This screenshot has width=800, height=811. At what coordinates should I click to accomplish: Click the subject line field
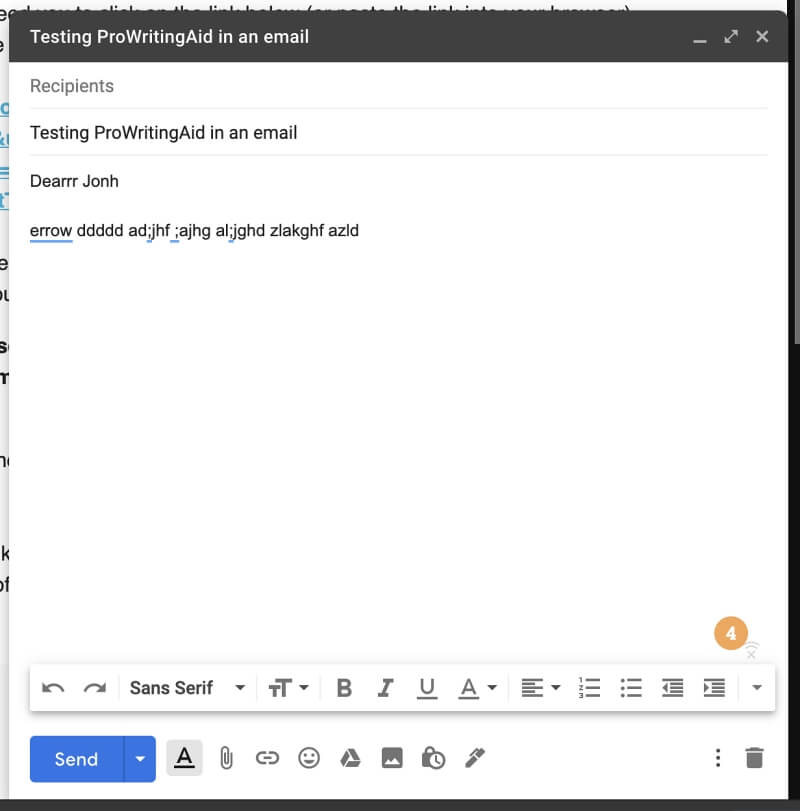pos(398,133)
